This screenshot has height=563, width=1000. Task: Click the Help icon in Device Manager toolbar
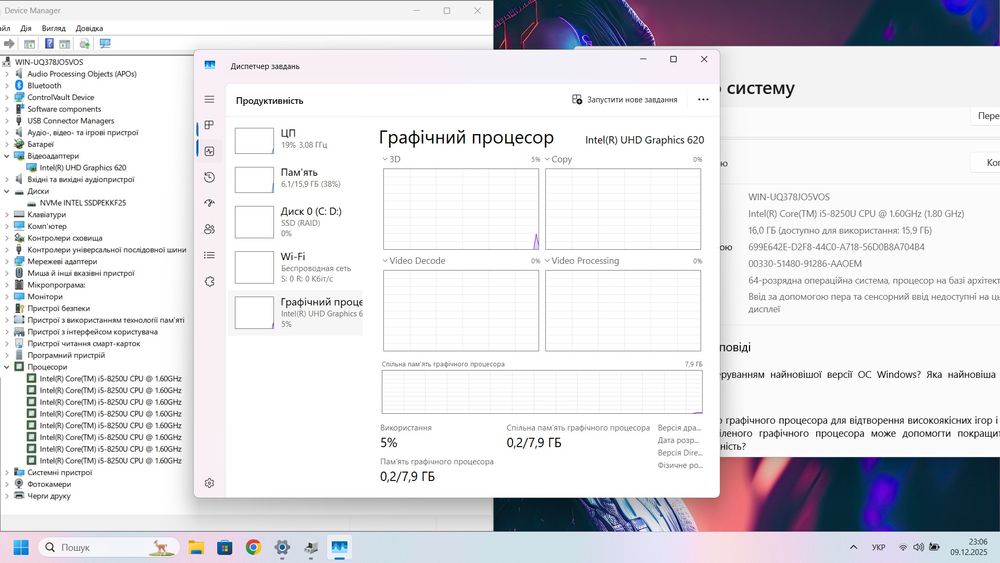coord(49,43)
